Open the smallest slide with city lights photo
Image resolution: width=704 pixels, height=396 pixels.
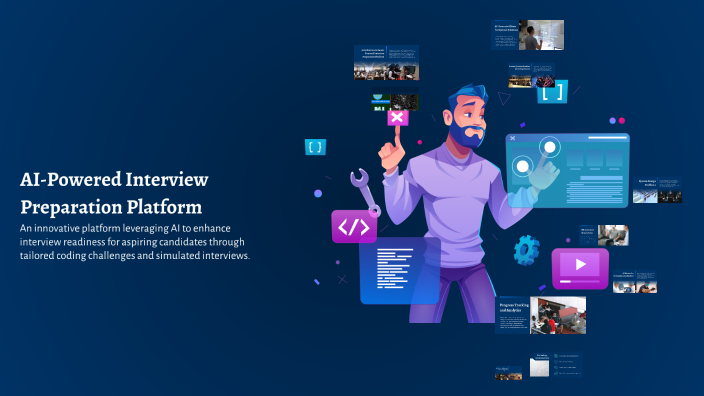tap(509, 373)
